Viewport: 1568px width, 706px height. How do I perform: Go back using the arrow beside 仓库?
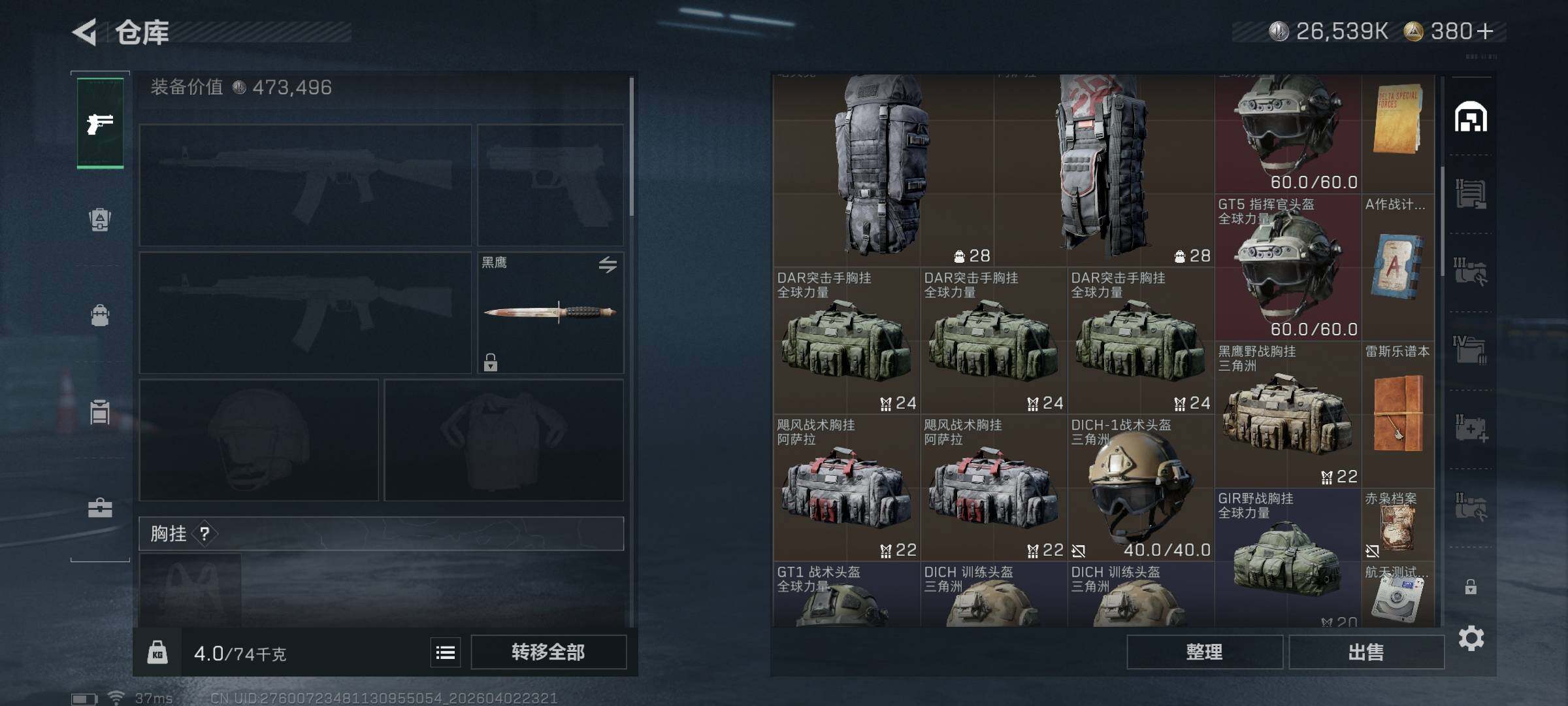pos(85,31)
